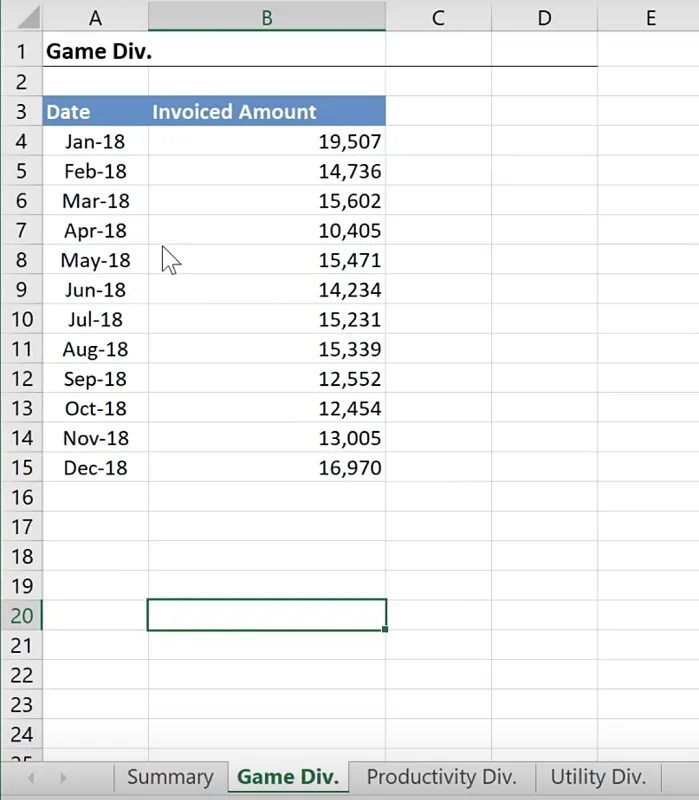Select column B header
Screen dimensions: 699x800
[x=266, y=17]
